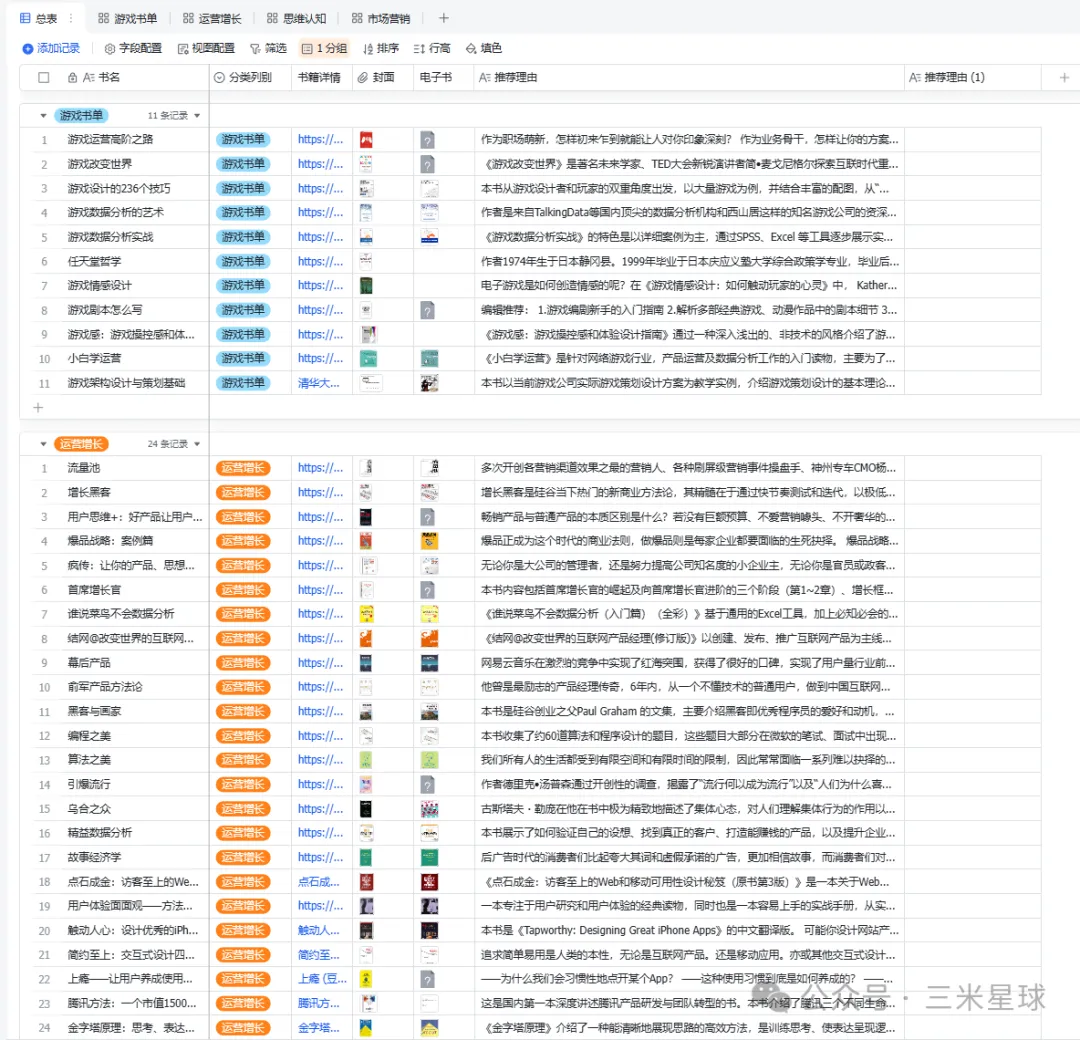Open 视图配置 view settings
The image size is (1080, 1040).
pos(206,48)
